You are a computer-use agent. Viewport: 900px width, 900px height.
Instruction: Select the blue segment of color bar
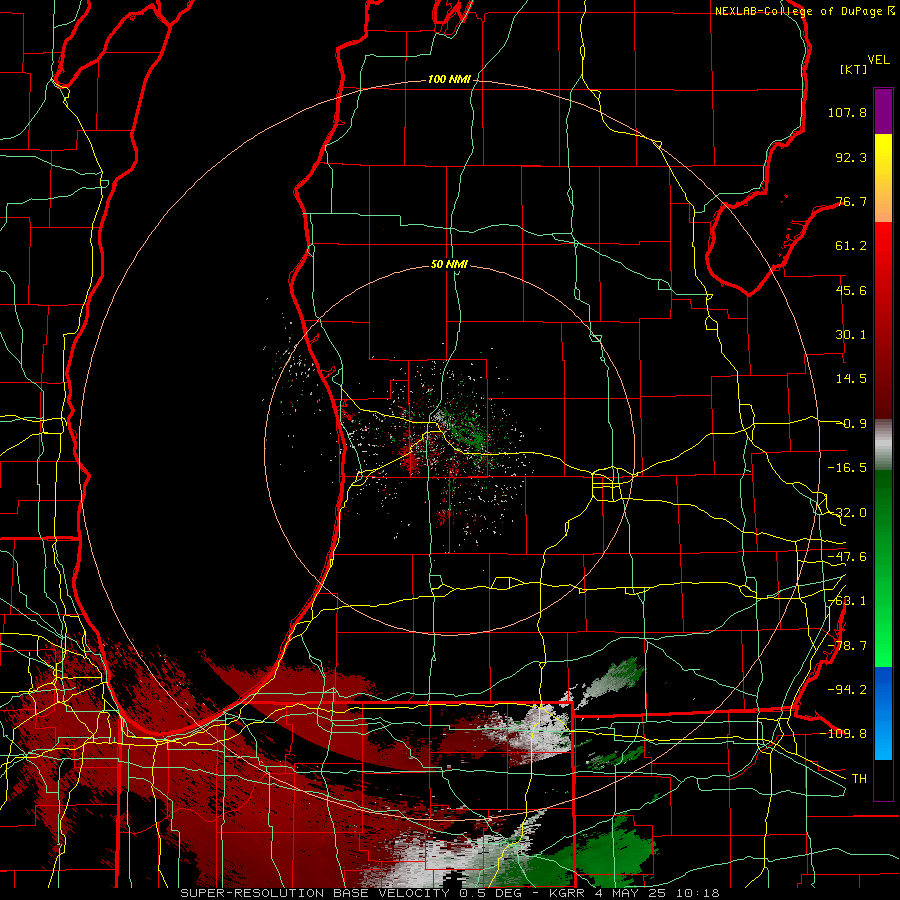coord(883,713)
